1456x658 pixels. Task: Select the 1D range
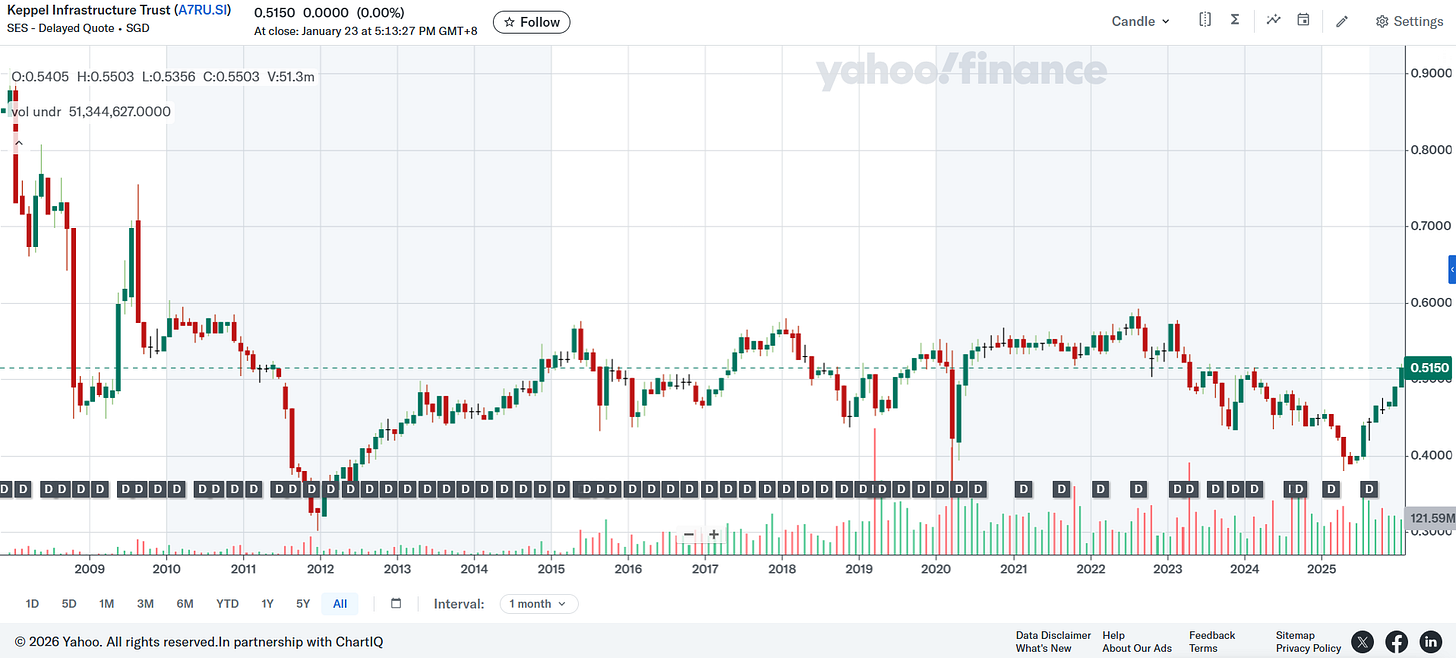(32, 604)
